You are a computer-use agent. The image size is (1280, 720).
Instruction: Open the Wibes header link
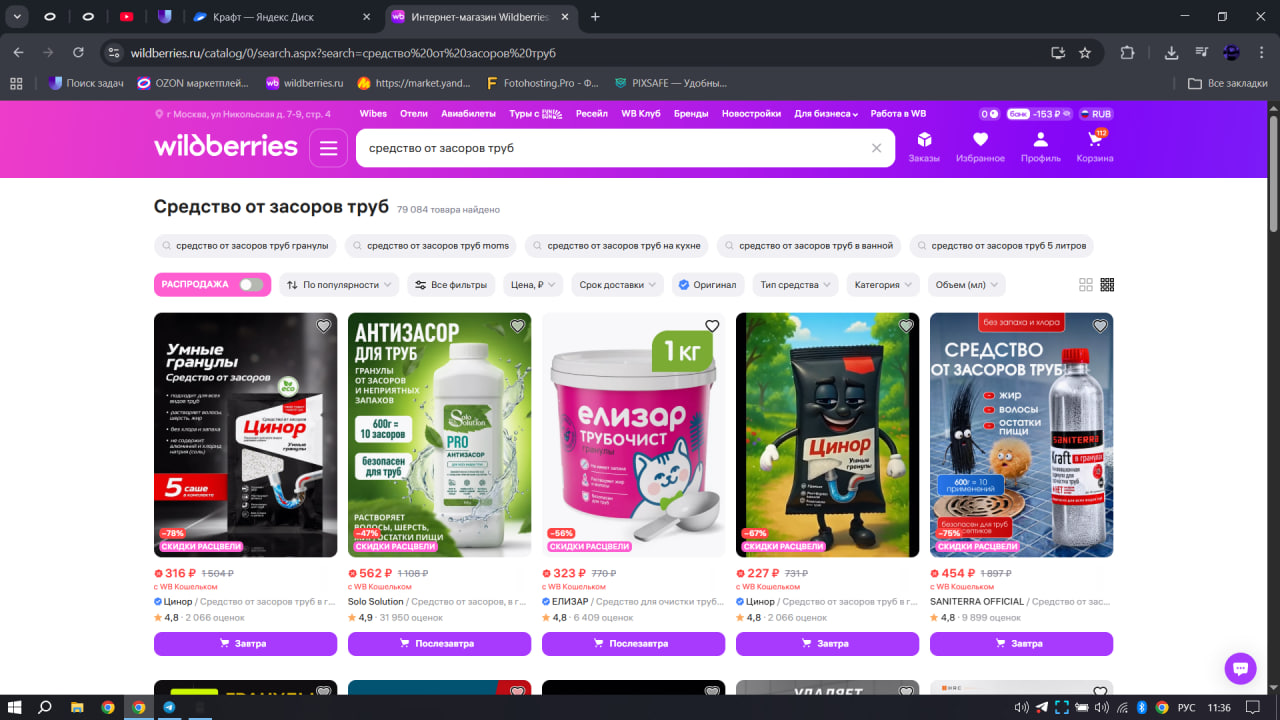pyautogui.click(x=373, y=114)
